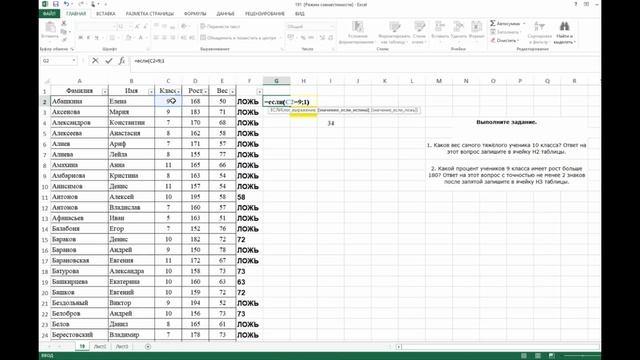Click the horizontal scrollbar left arrow
Viewport: 640px width, 360px height.
[399, 347]
